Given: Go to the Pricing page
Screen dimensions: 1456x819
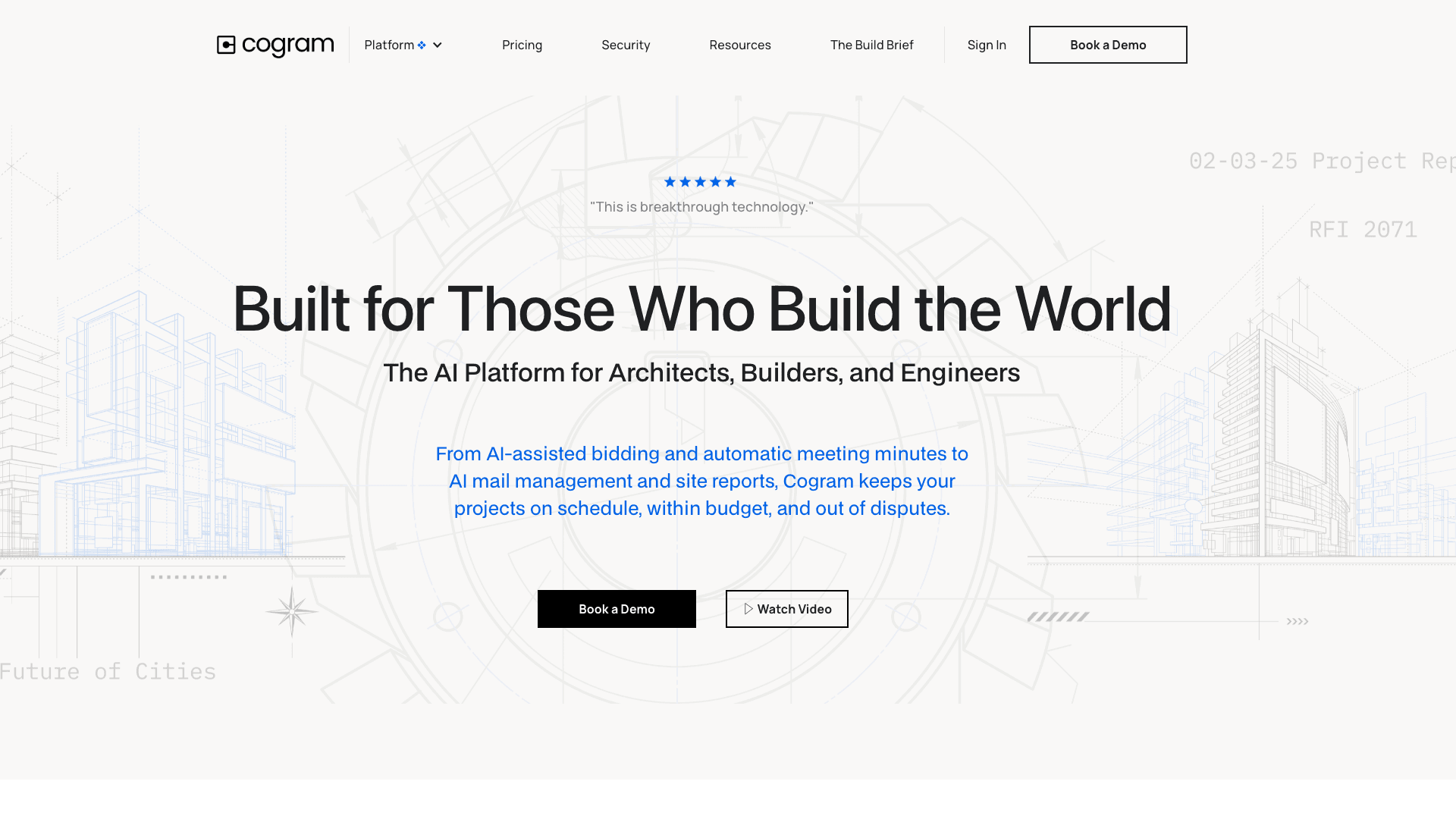Looking at the screenshot, I should click(522, 45).
